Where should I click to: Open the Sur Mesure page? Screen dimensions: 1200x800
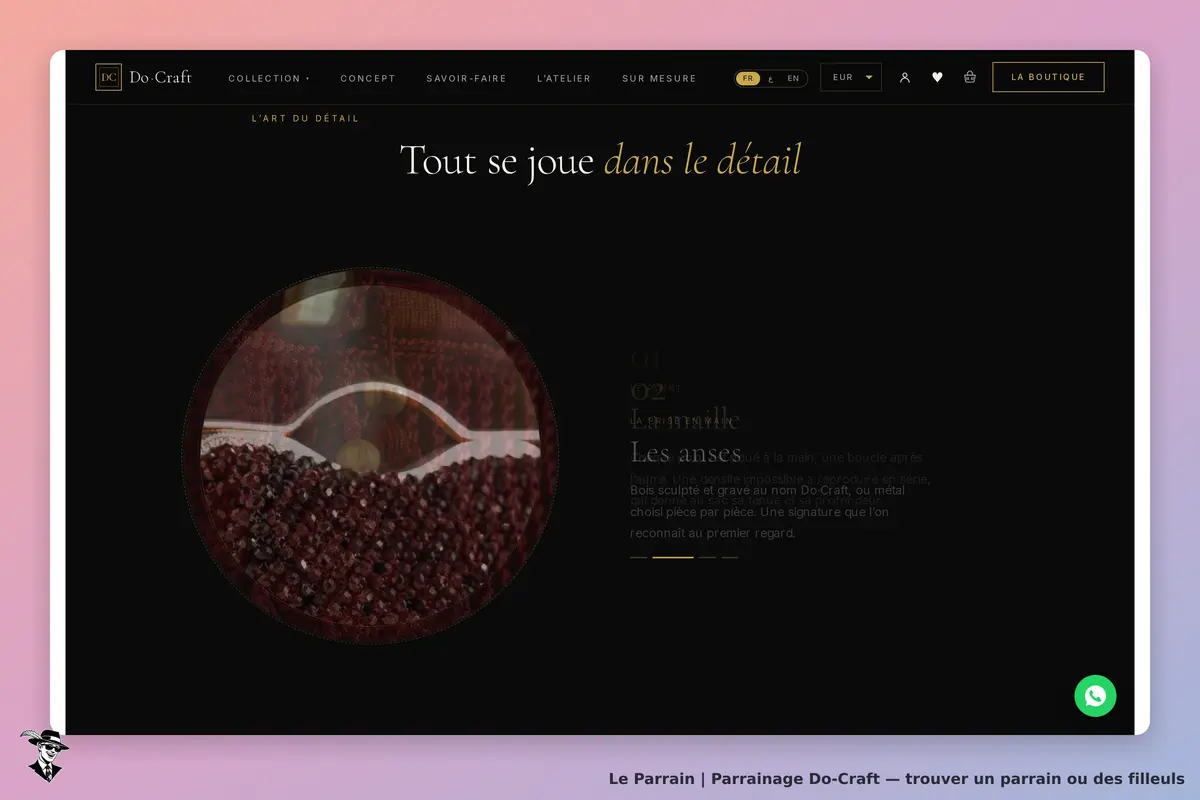click(659, 78)
